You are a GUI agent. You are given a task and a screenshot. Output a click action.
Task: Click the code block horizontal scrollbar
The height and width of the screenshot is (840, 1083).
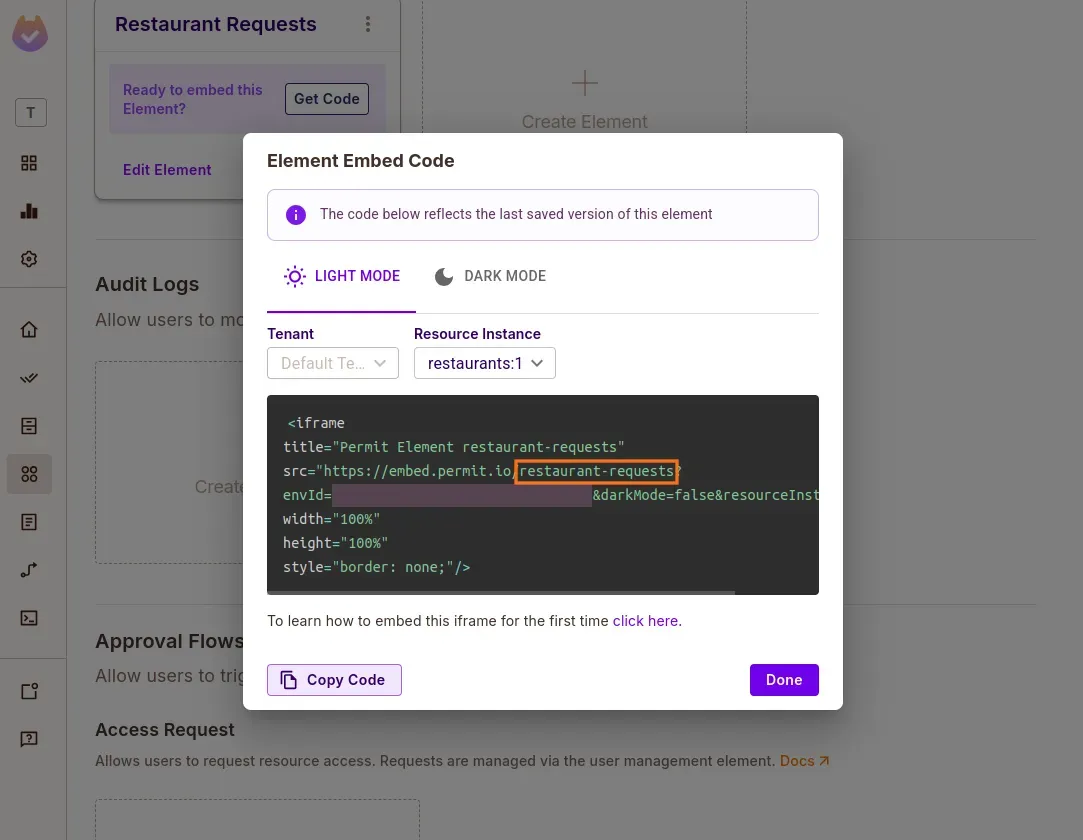(500, 592)
